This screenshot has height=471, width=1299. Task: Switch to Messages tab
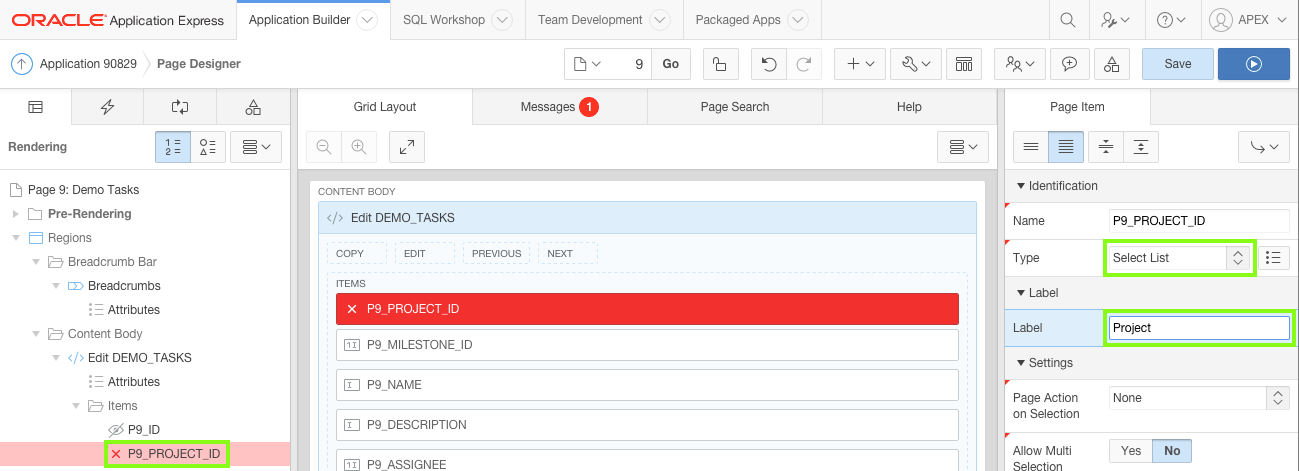pos(559,107)
